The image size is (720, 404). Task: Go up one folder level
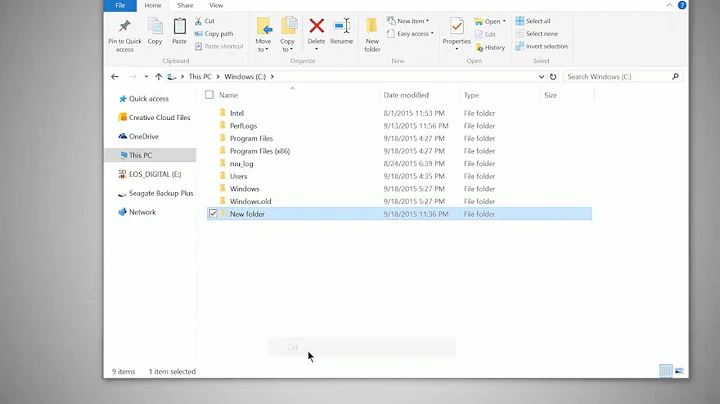point(158,77)
